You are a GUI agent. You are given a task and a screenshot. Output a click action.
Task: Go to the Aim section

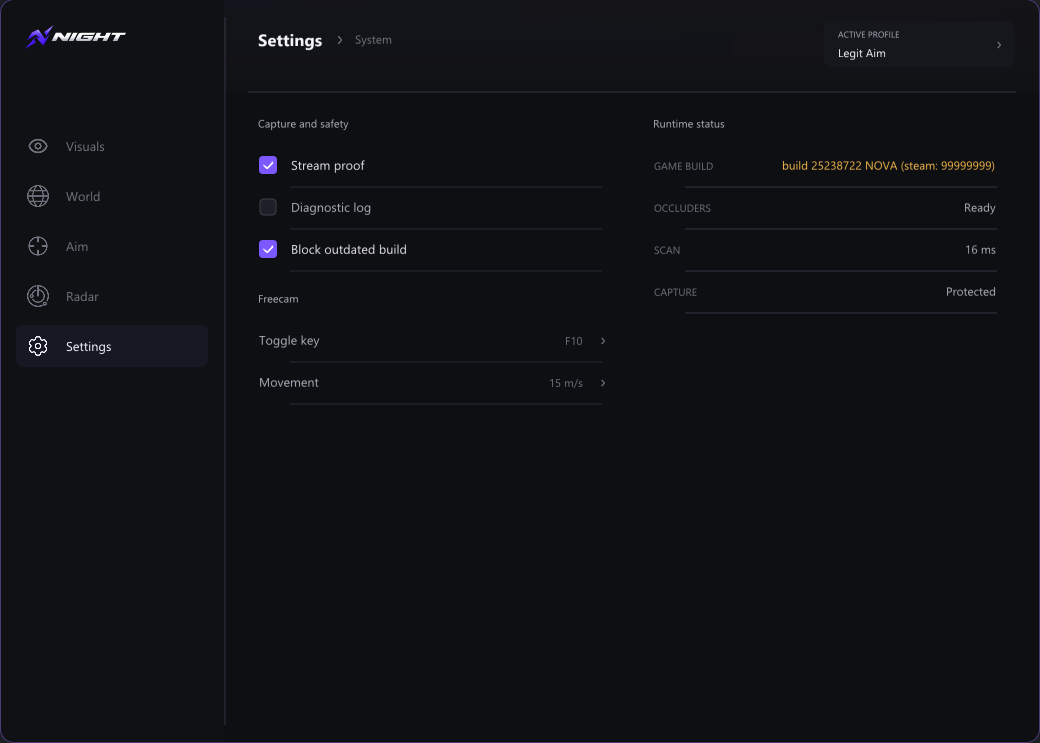point(112,246)
